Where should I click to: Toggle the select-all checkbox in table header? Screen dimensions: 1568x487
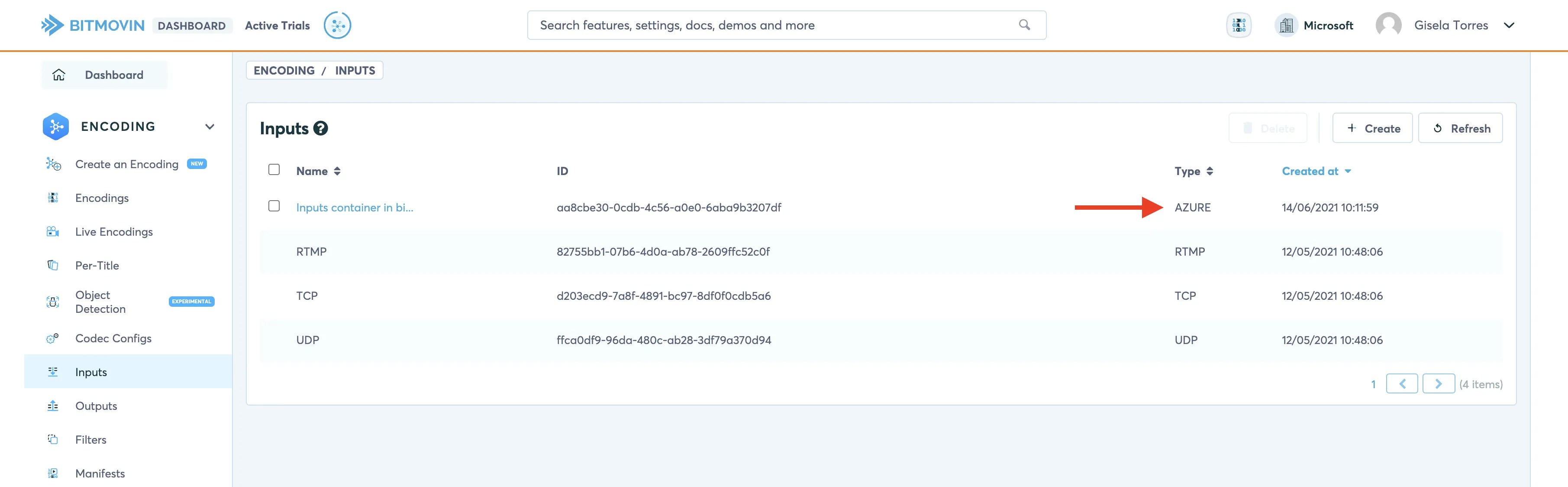(x=274, y=169)
